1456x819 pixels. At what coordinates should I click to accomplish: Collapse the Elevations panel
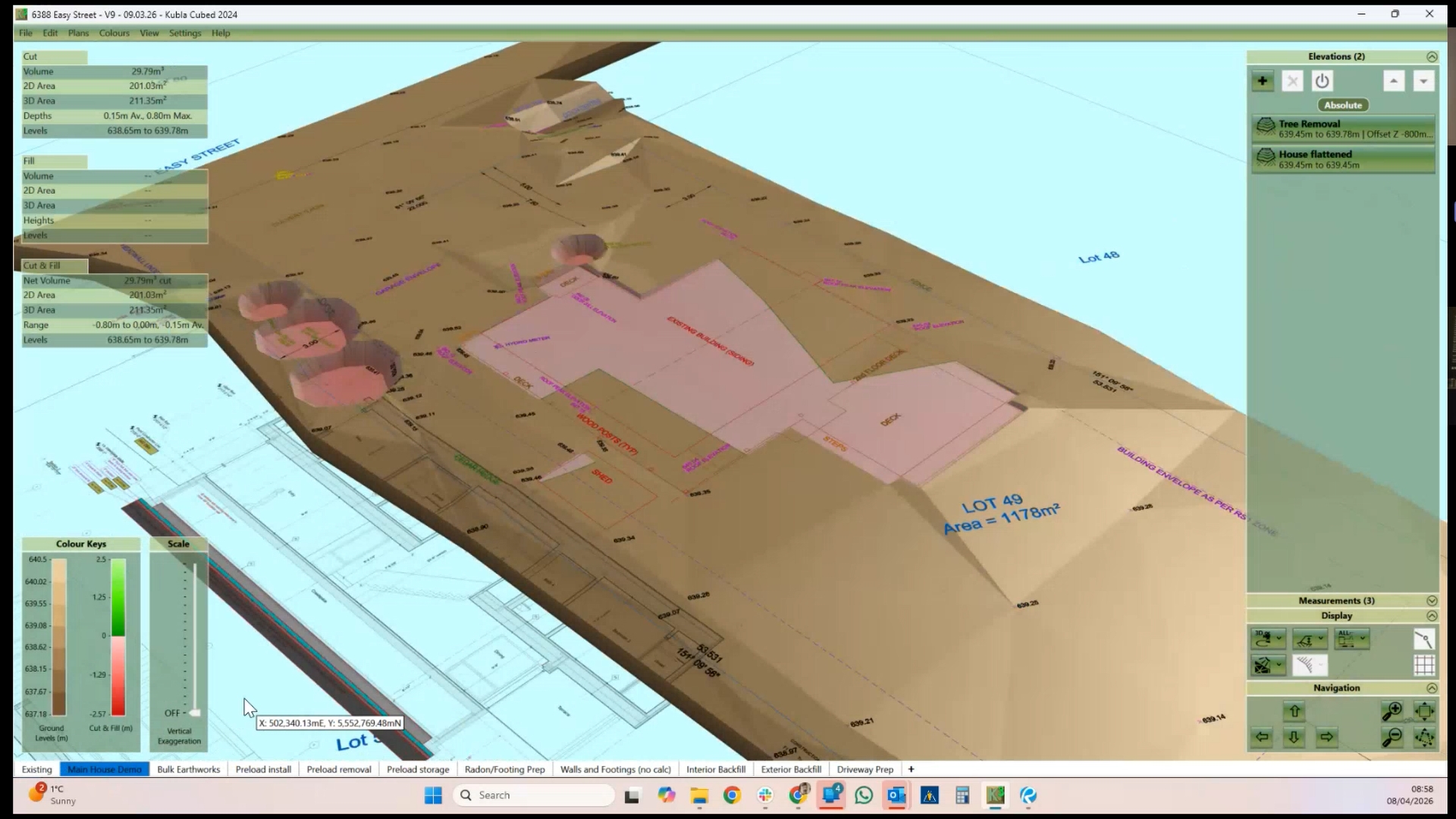(1432, 56)
